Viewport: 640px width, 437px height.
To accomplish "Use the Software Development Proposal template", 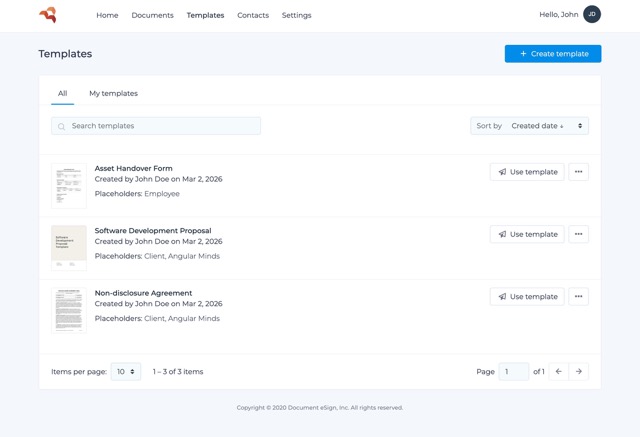I will coord(527,234).
